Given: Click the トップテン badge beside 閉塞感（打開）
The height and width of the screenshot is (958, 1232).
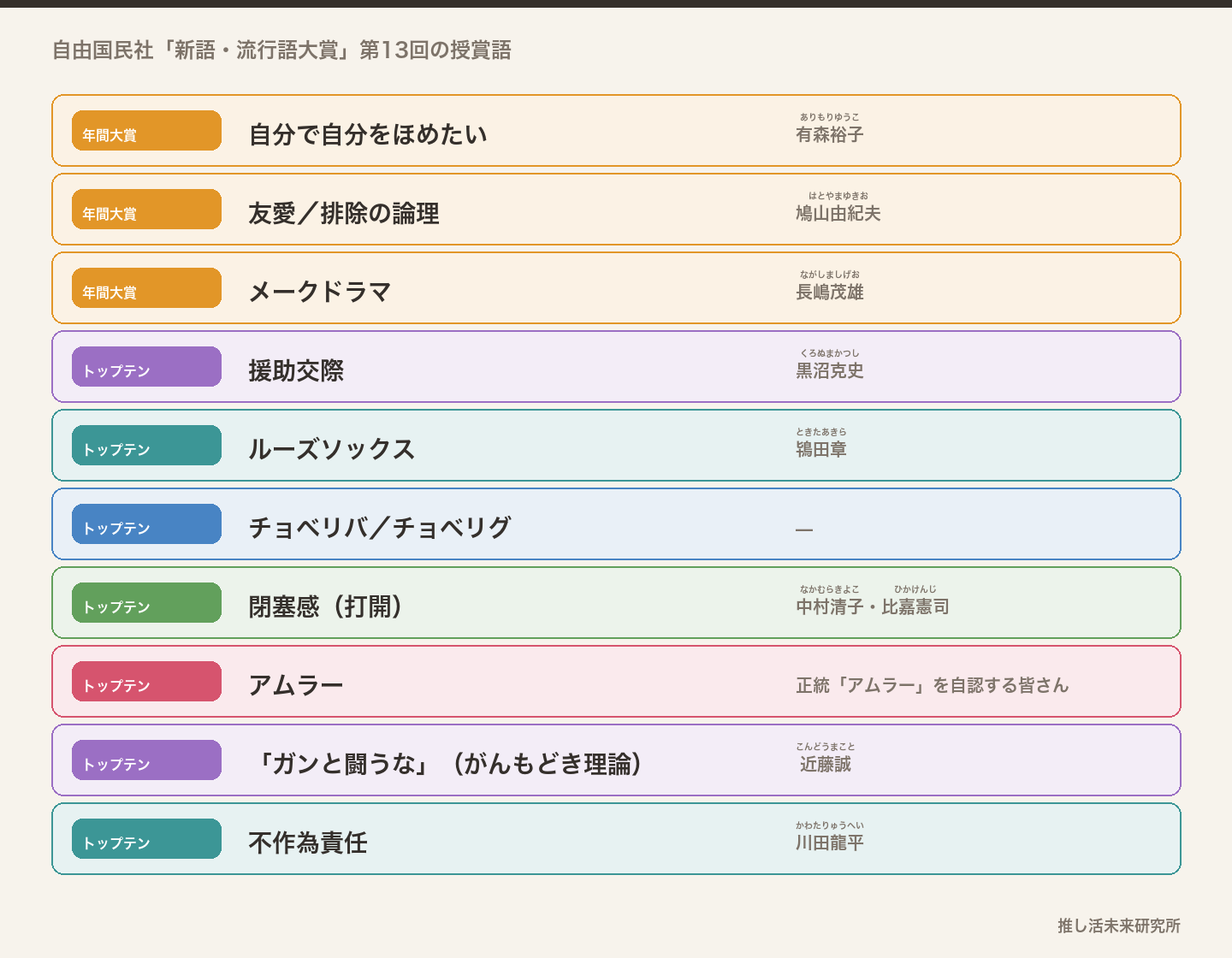Looking at the screenshot, I should [x=146, y=603].
